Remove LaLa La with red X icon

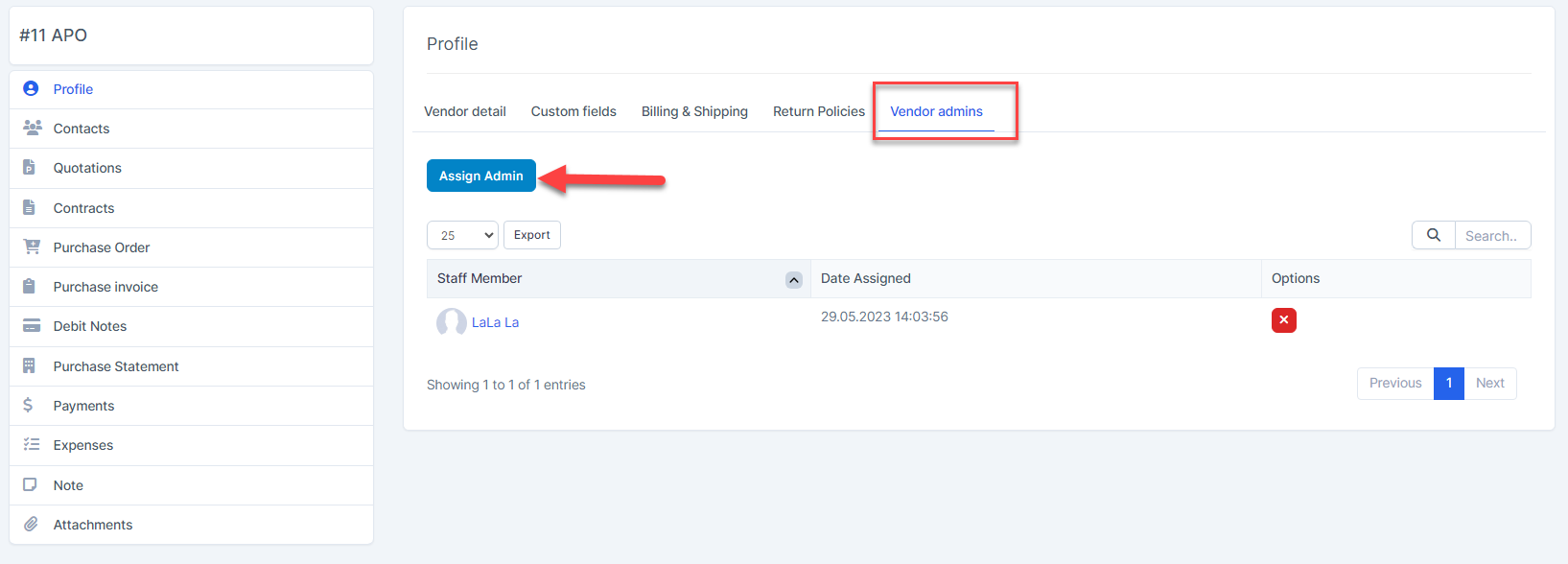1283,320
